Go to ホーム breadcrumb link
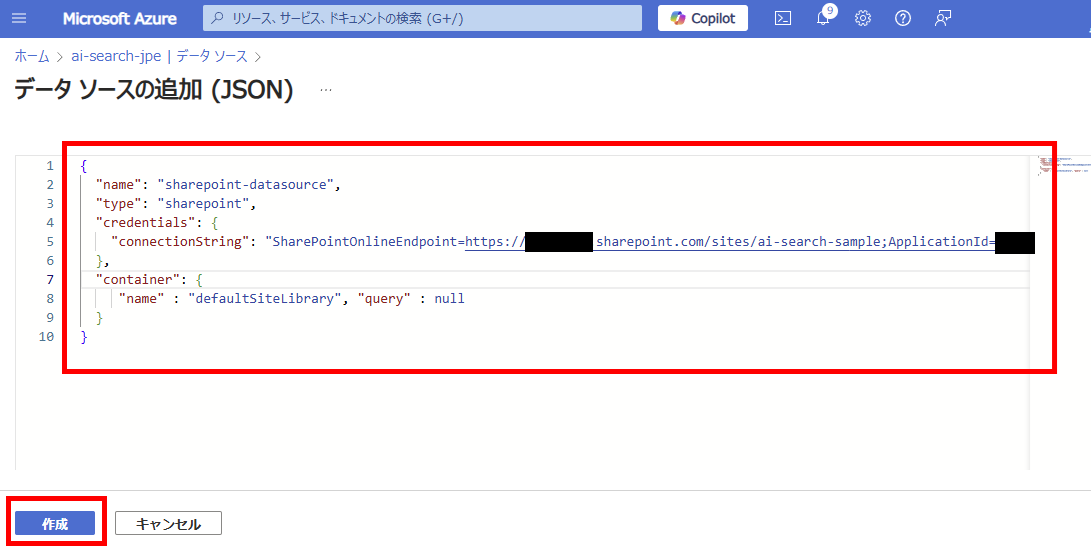Screen dimensions: 1091x549 point(31,56)
